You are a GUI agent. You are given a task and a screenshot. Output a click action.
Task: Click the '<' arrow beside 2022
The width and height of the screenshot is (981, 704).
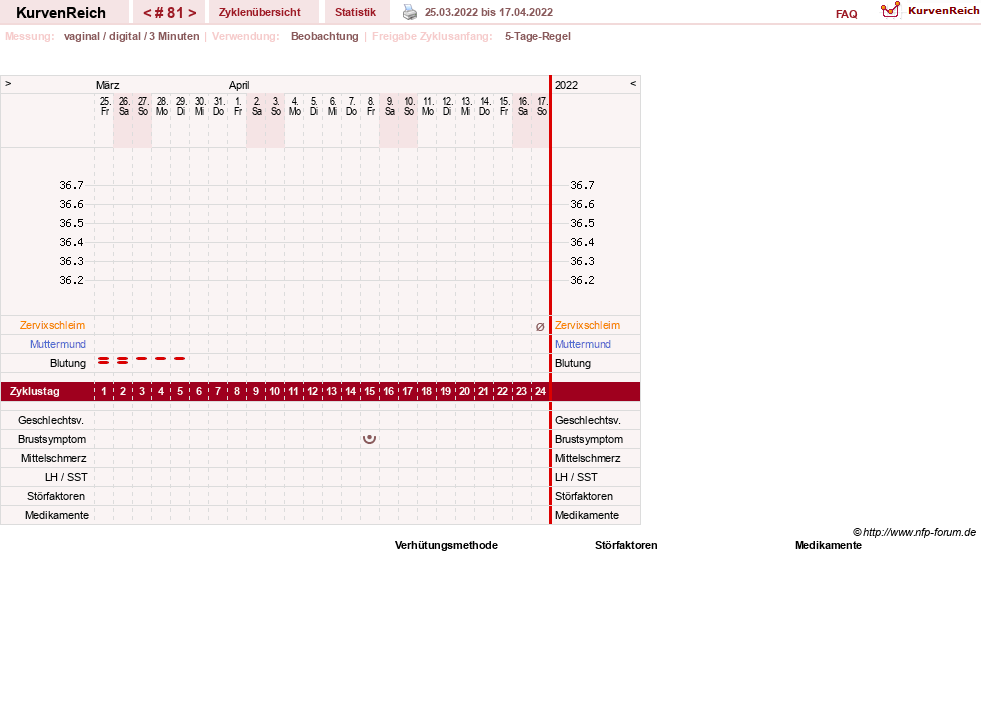[633, 83]
